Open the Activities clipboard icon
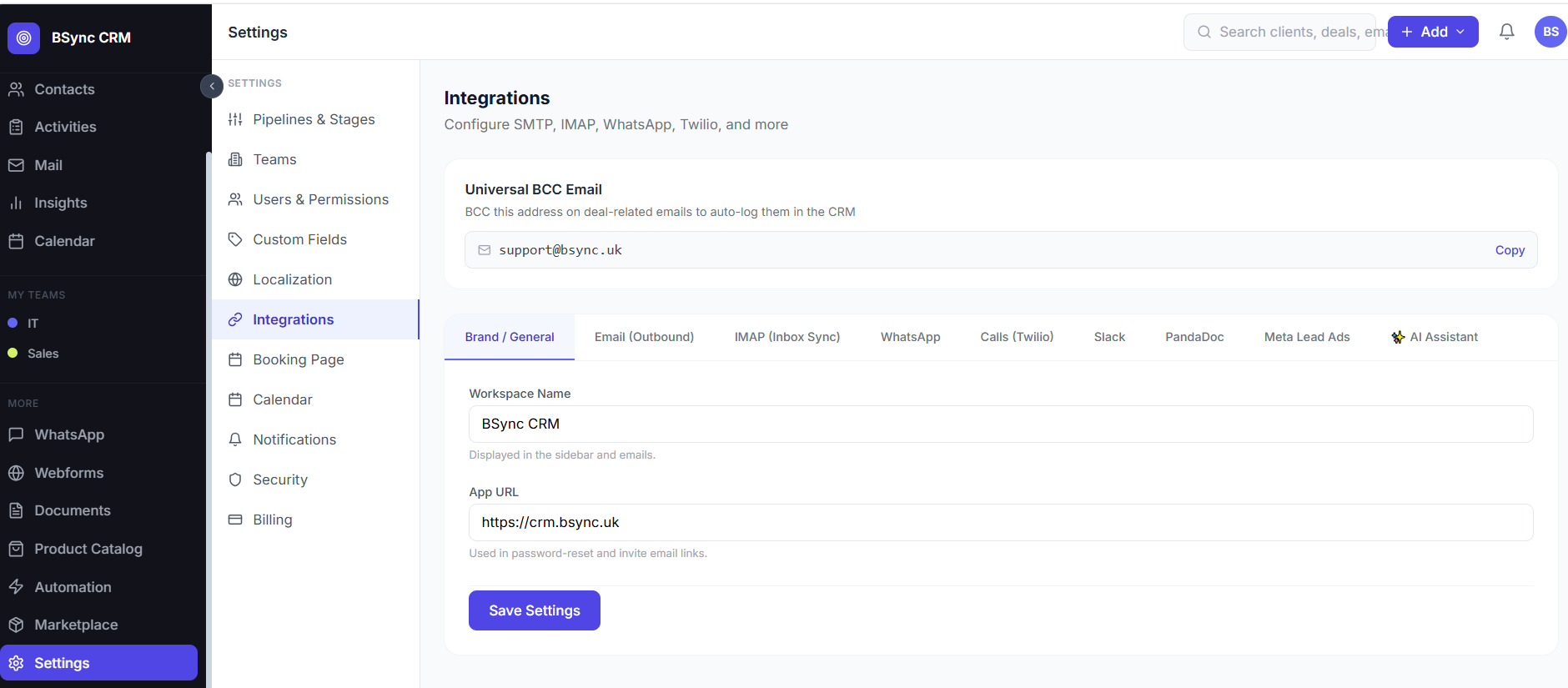 coord(16,127)
